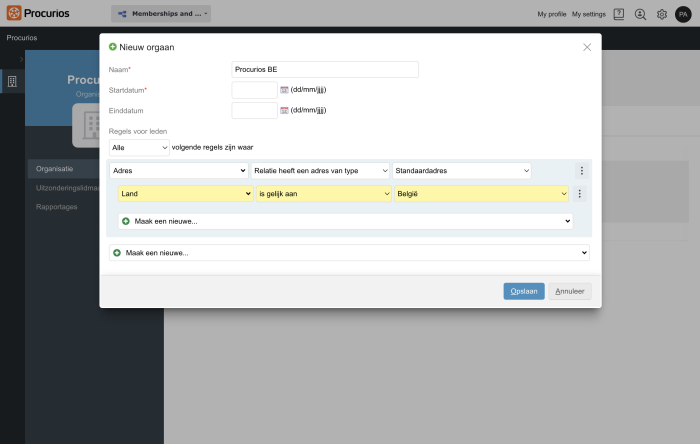Open calendar picker for Einddatum
Image resolution: width=700 pixels, height=444 pixels.
[284, 110]
